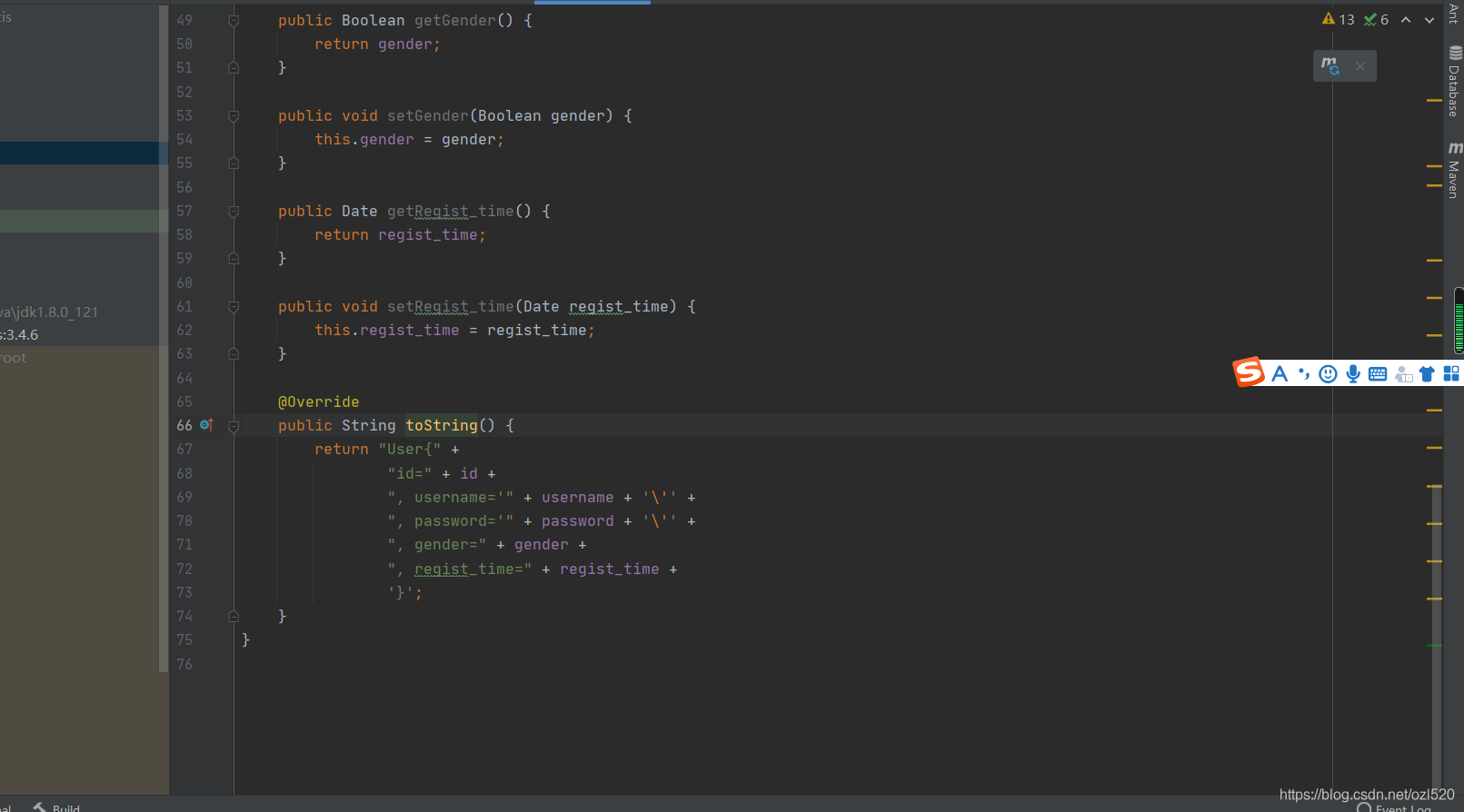1464x812 pixels.
Task: Select the 3.4.6 library entry in panel
Action: pyautogui.click(x=19, y=334)
